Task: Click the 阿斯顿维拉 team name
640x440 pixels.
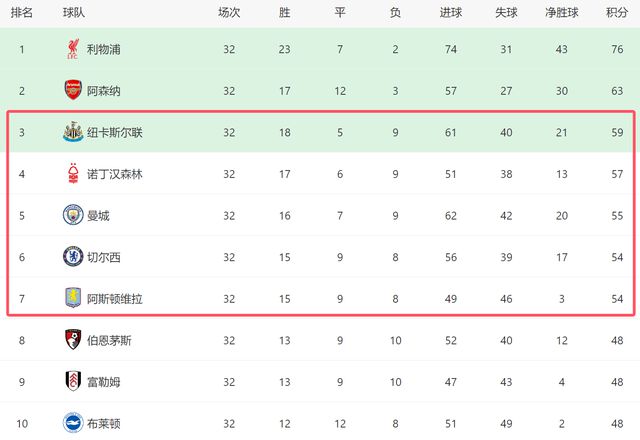Action: coord(114,298)
